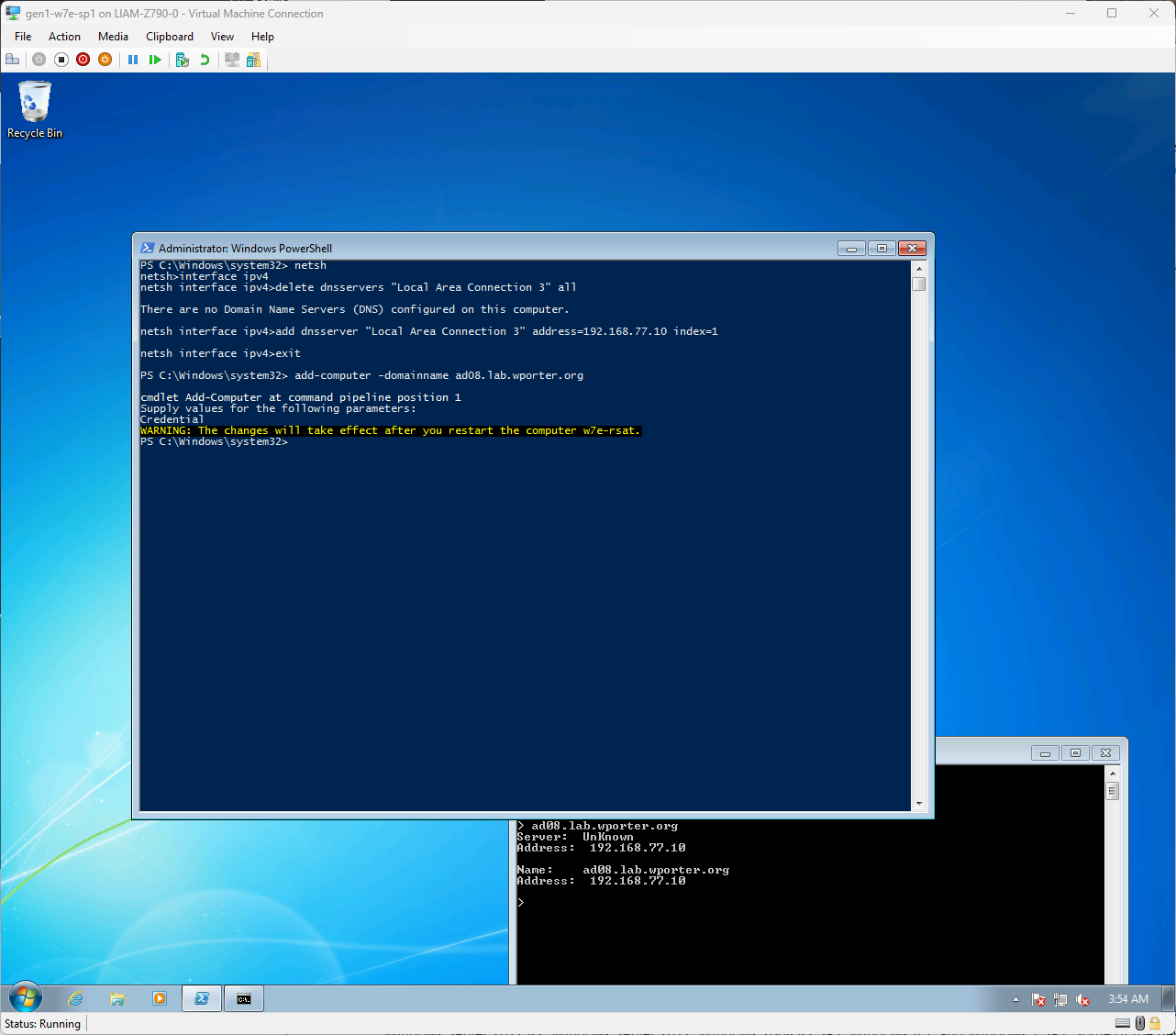Viewport: 1176px width, 1035px height.
Task: Click the last PS C:\Windows\system32> prompt
Action: (x=214, y=441)
